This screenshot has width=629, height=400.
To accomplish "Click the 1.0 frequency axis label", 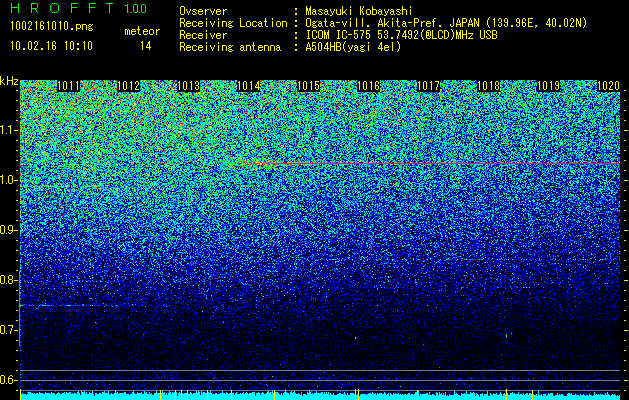I will click(x=9, y=181).
